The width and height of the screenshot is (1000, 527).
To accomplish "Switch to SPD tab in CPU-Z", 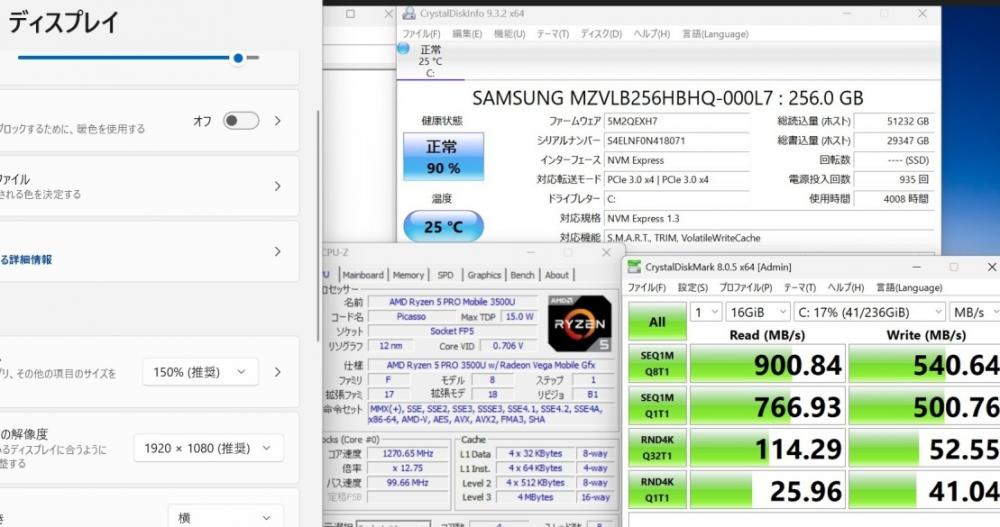I will pyautogui.click(x=445, y=275).
